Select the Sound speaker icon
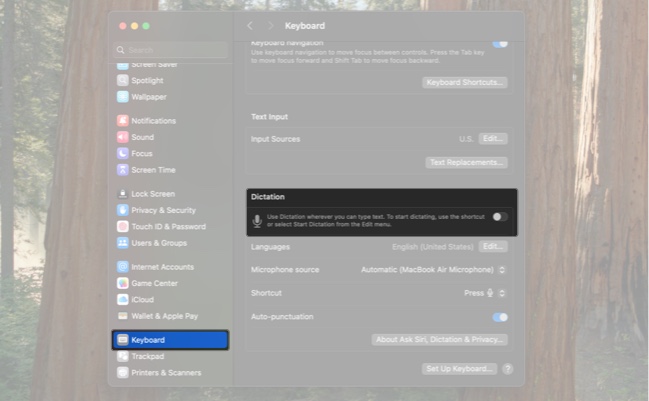The width and height of the screenshot is (649, 401). coord(123,137)
